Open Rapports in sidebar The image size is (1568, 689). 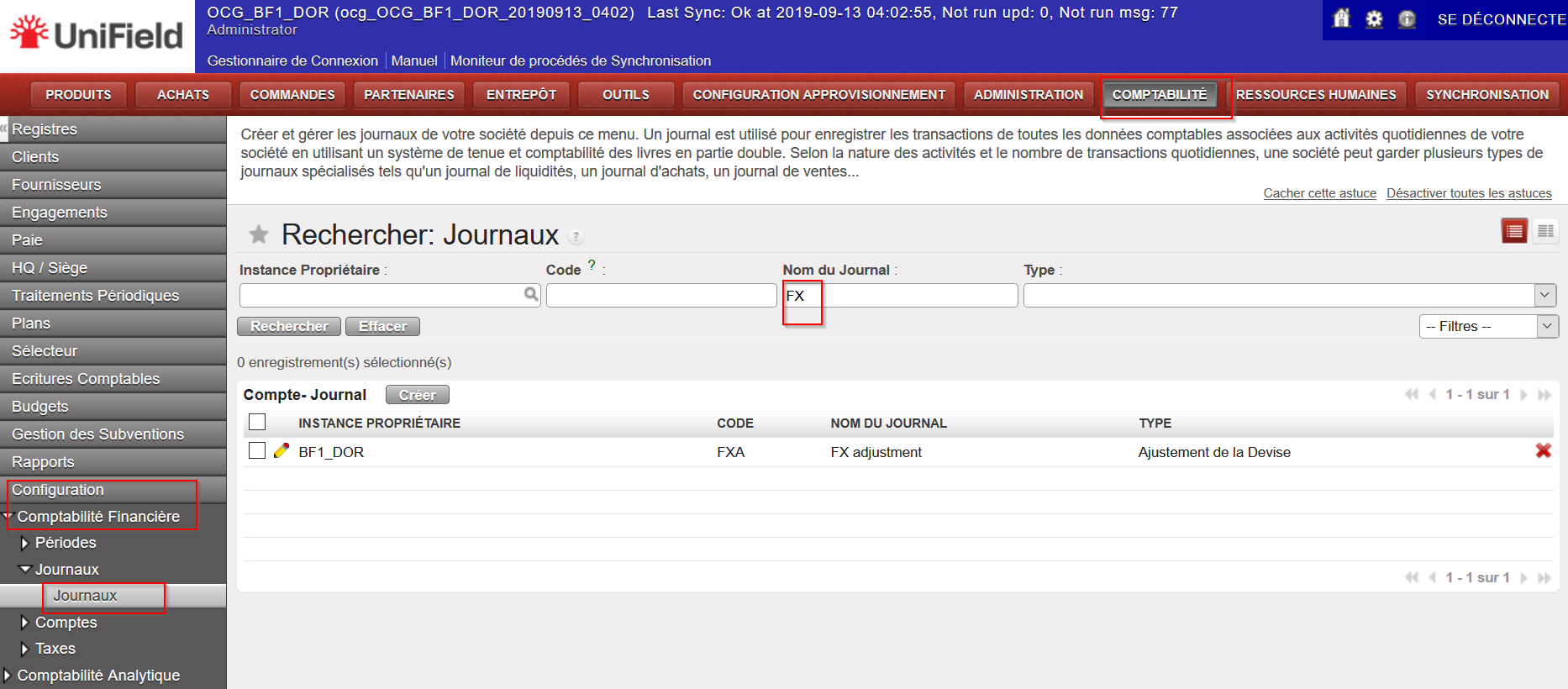click(x=113, y=462)
